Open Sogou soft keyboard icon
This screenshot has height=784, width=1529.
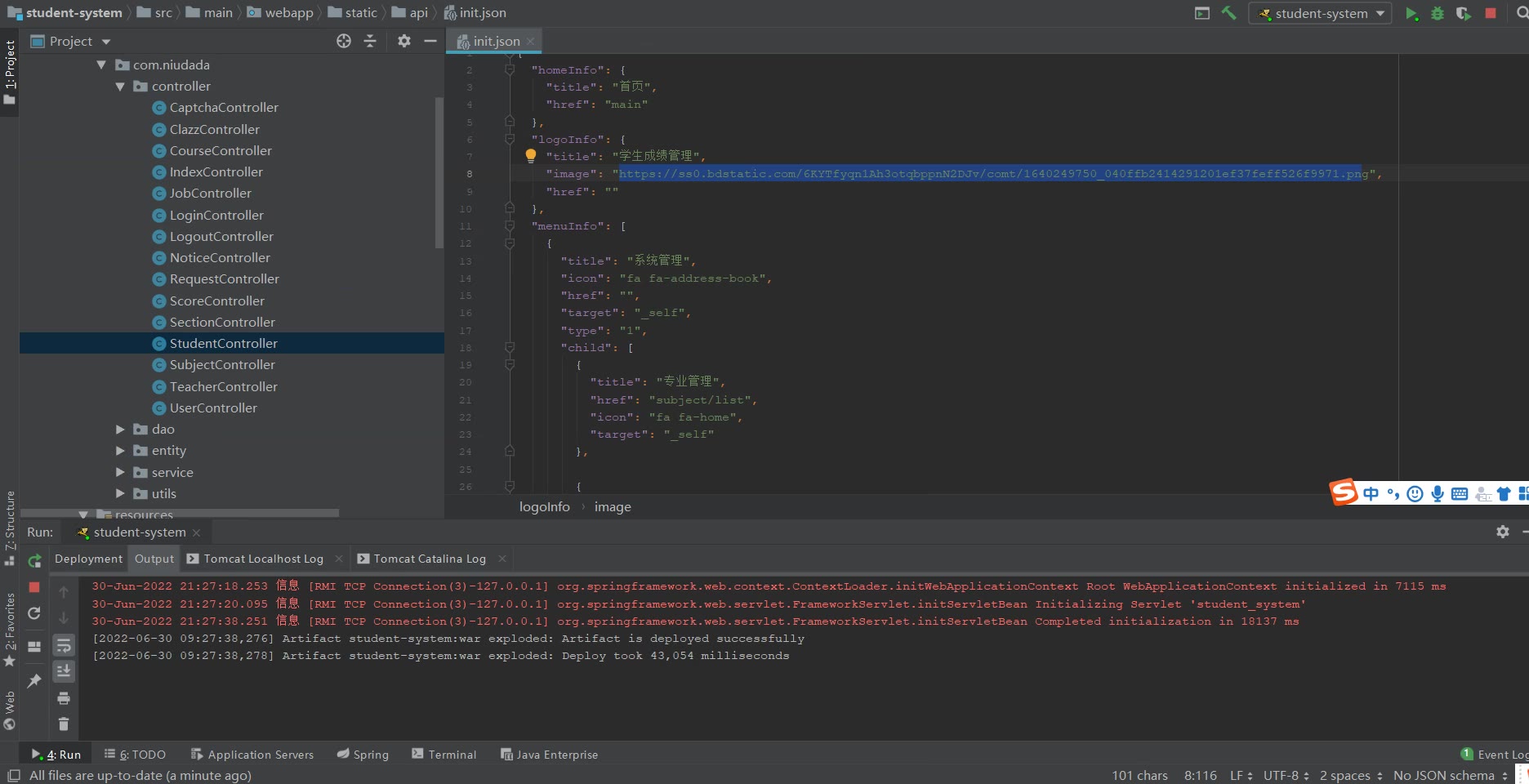[1460, 493]
